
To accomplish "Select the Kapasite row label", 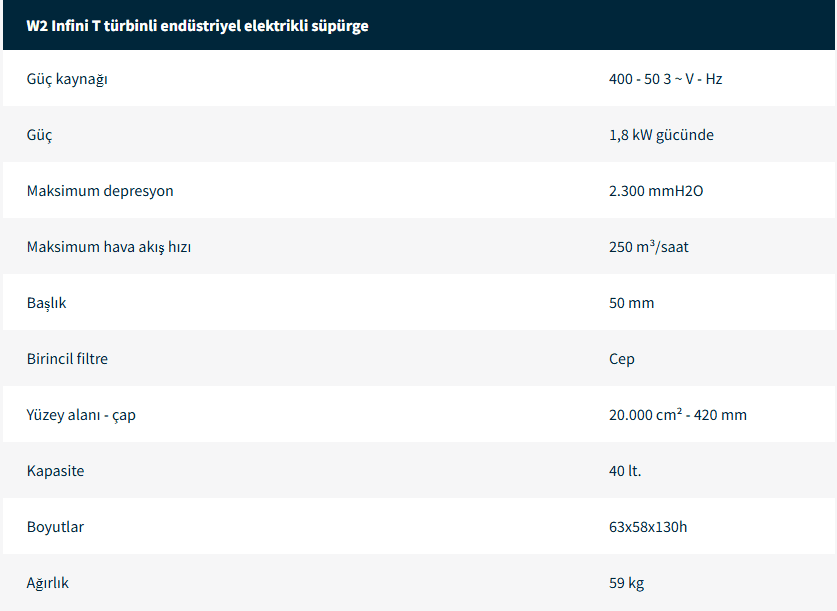I will (x=56, y=471).
